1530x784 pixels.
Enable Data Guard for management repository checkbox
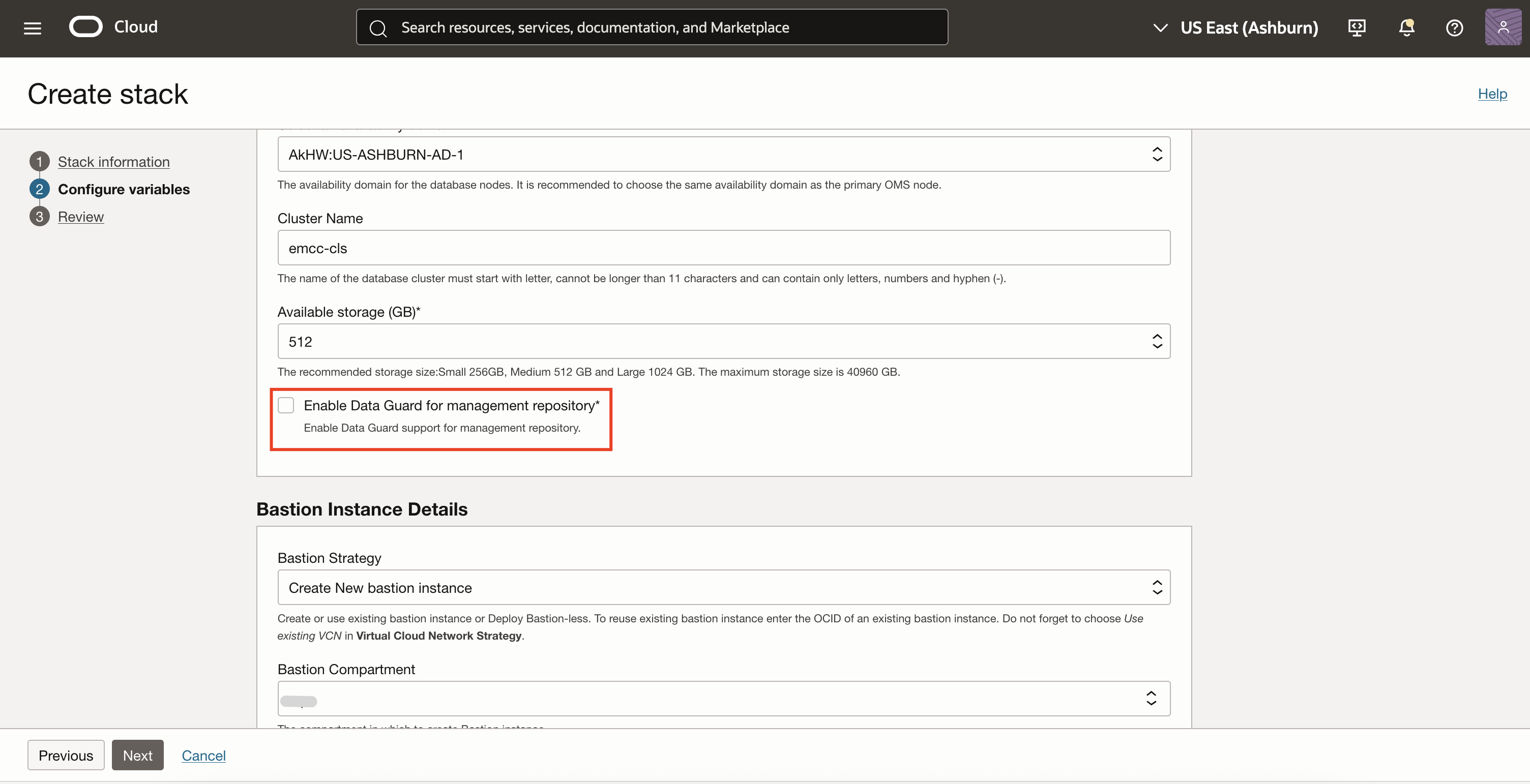[x=286, y=405]
